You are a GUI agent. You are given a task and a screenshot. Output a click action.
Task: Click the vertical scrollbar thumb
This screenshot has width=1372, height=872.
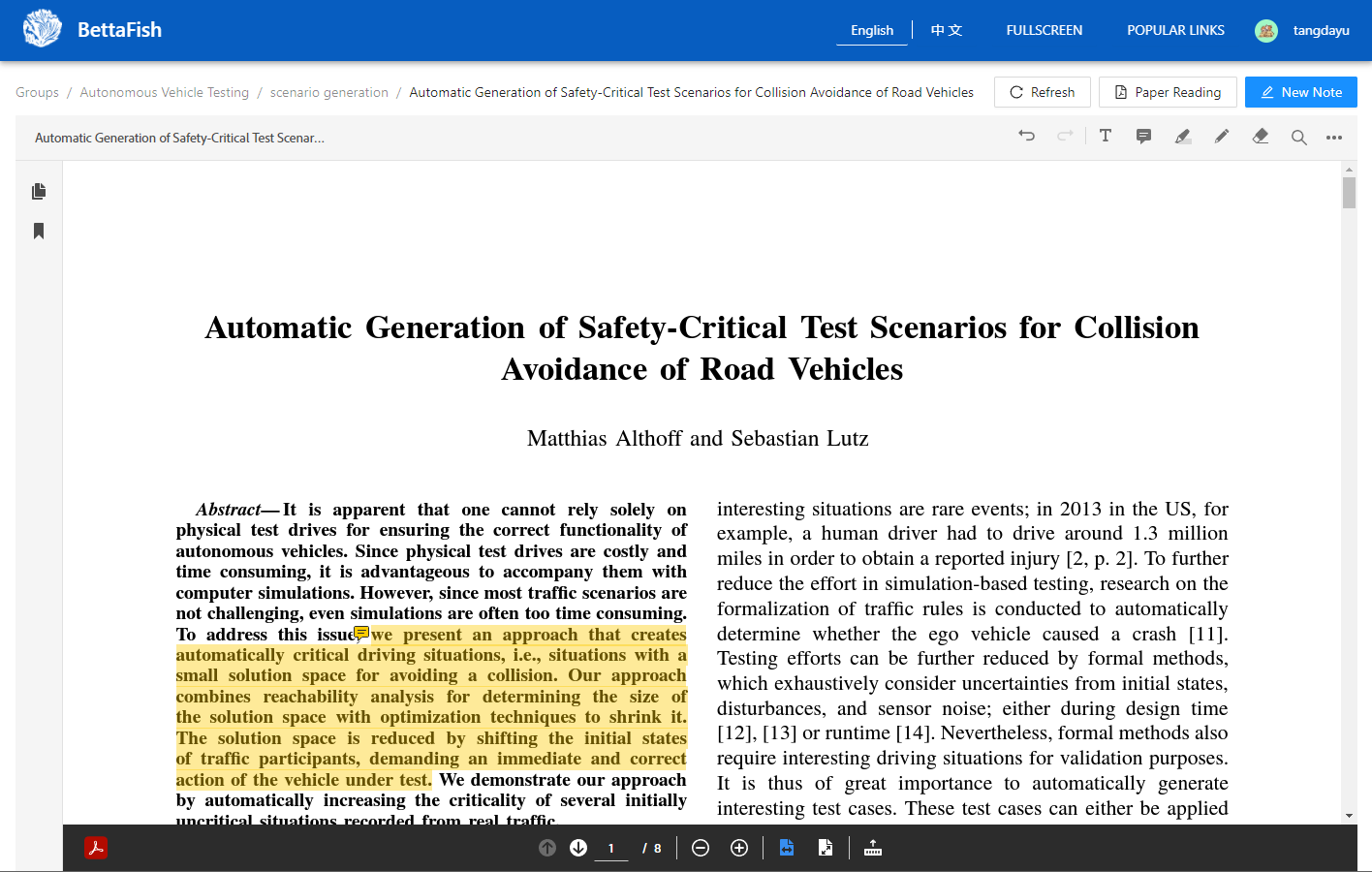pos(1349,193)
